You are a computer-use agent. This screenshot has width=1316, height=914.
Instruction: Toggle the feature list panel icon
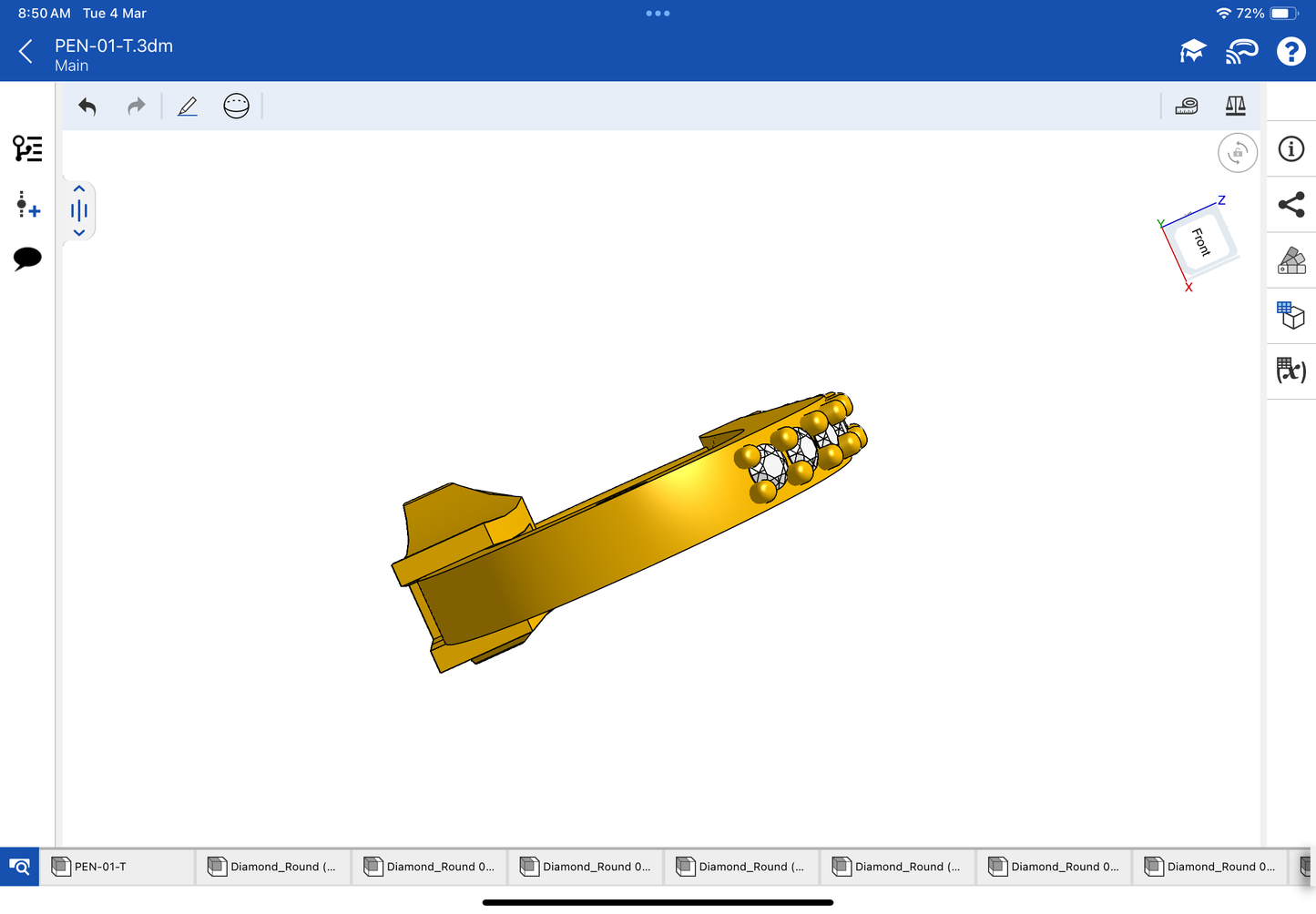(x=27, y=148)
